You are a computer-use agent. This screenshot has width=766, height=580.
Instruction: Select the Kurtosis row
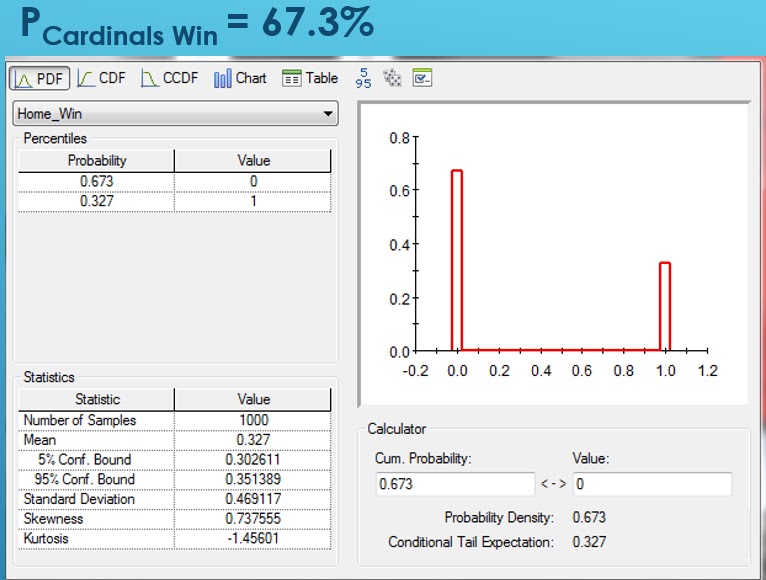[x=175, y=538]
